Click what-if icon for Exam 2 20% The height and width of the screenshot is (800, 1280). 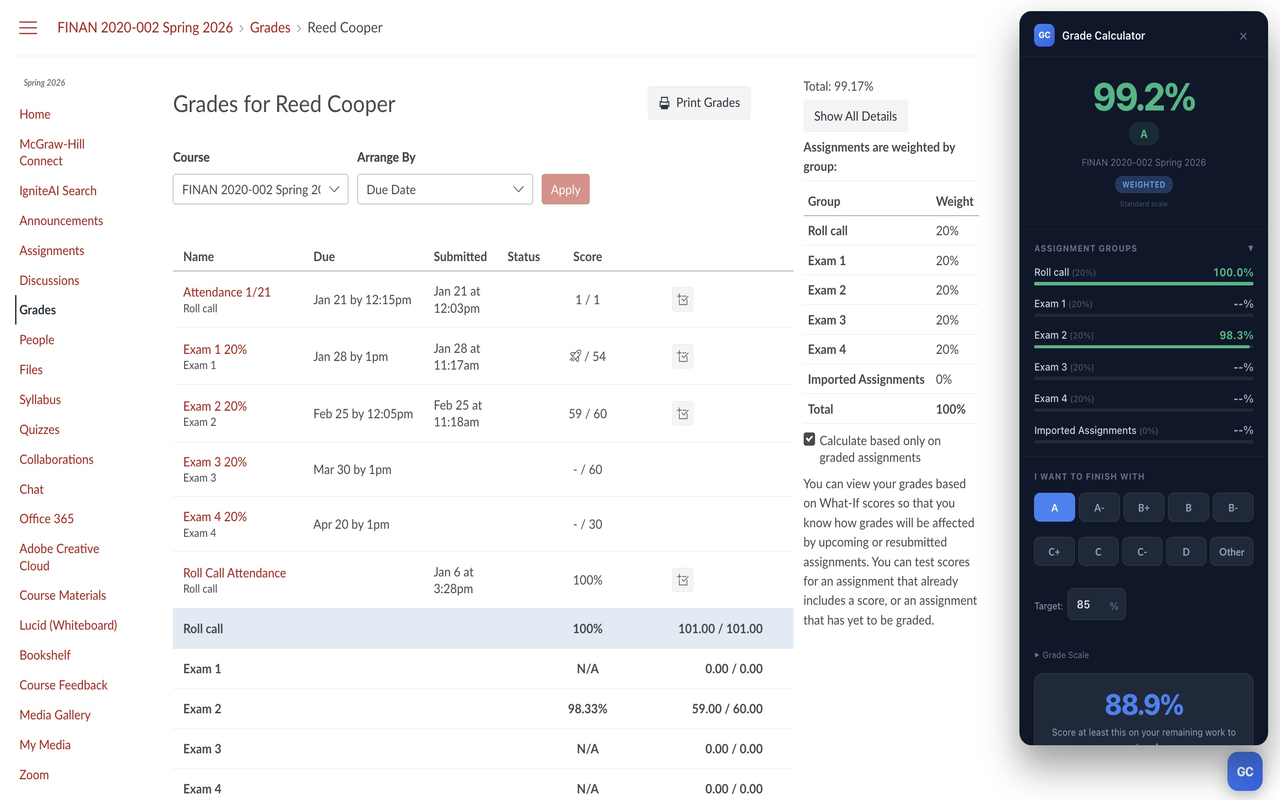pos(683,414)
